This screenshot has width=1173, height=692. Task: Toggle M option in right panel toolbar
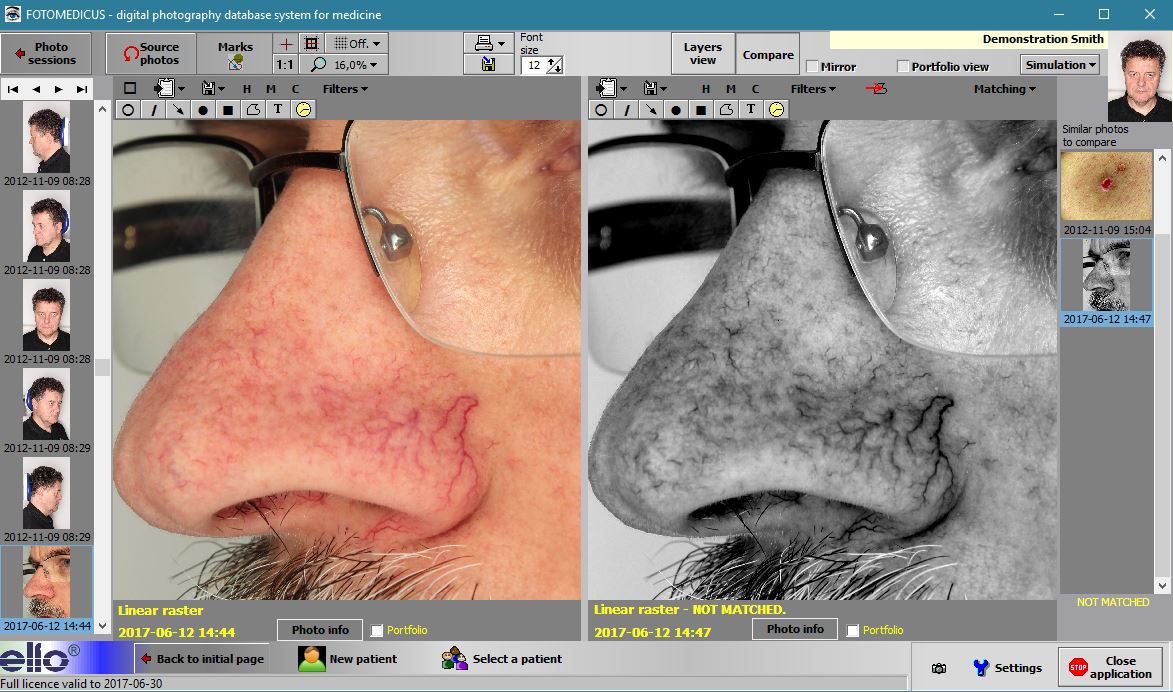[731, 89]
